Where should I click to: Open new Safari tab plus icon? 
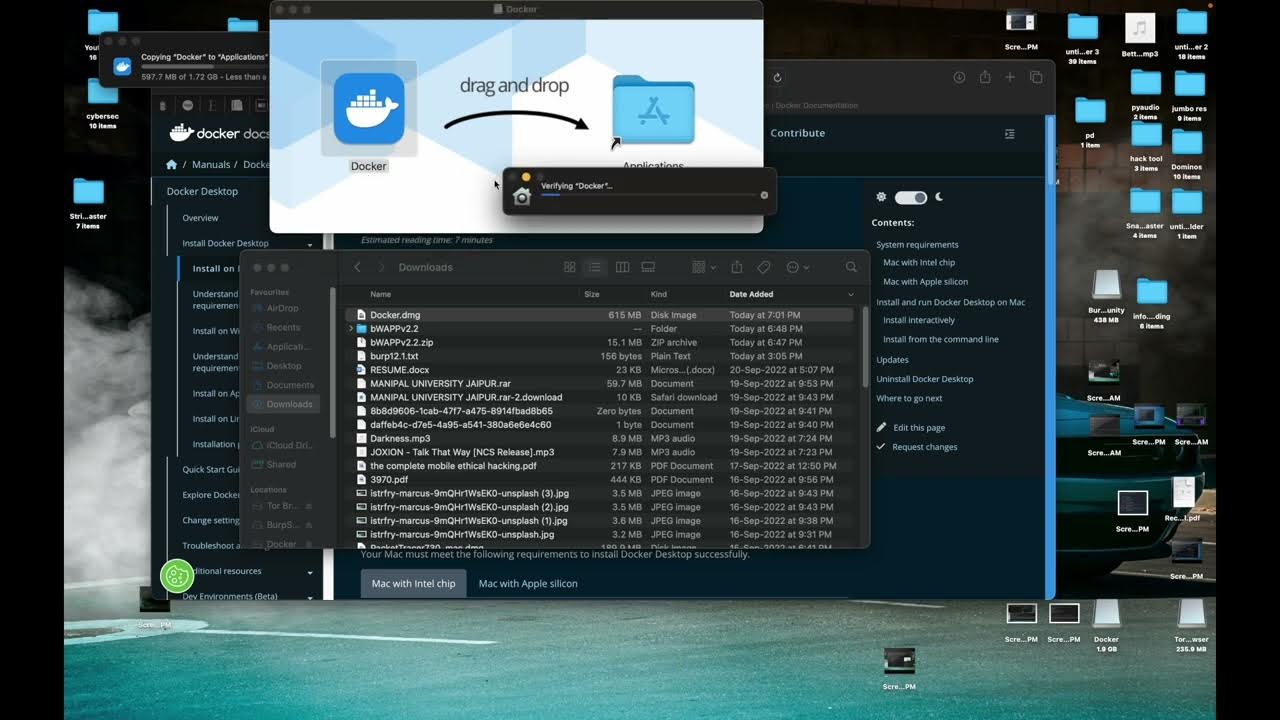1010,77
